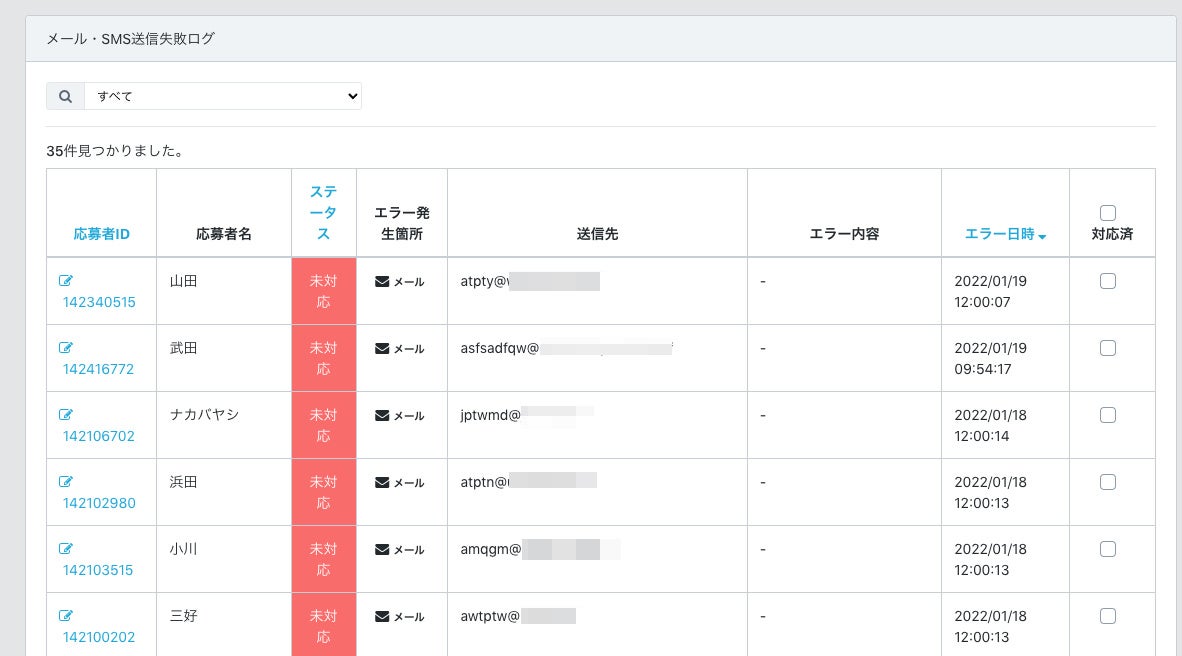This screenshot has width=1182, height=656.
Task: Sort by ステータス column header
Action: [x=323, y=212]
